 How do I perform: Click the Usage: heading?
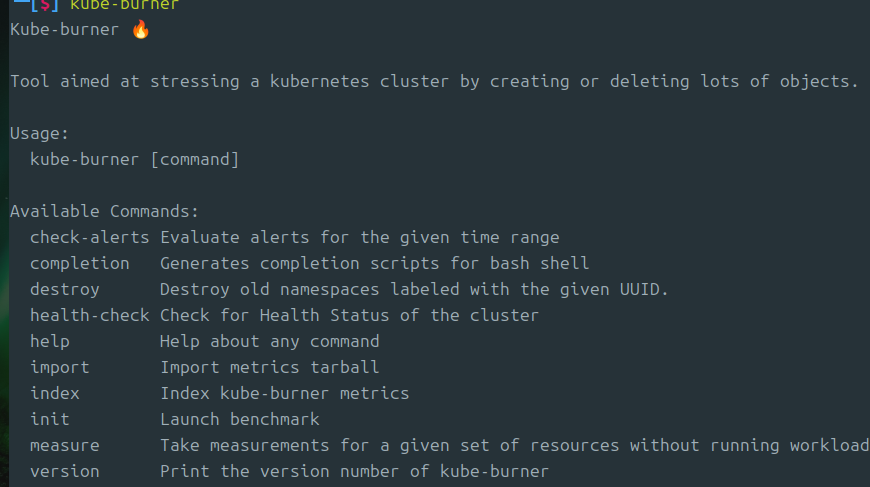40,133
